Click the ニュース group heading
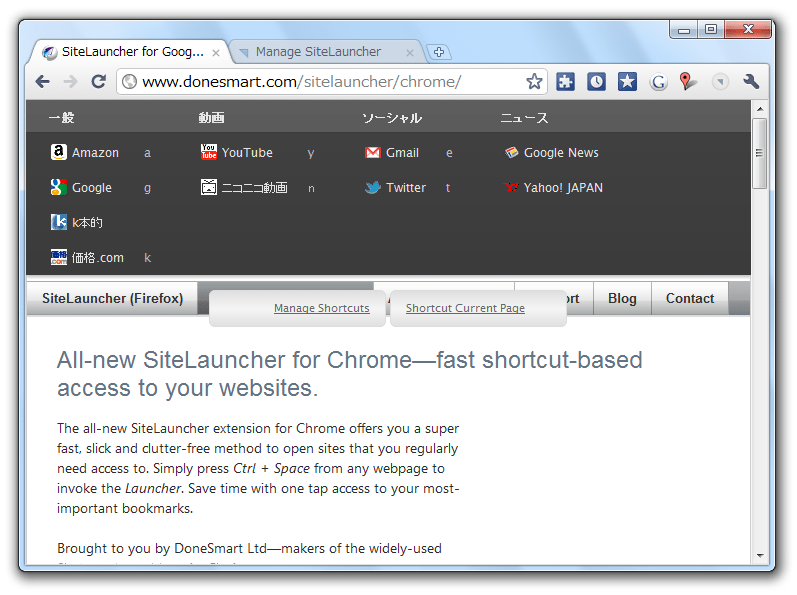 tap(524, 118)
